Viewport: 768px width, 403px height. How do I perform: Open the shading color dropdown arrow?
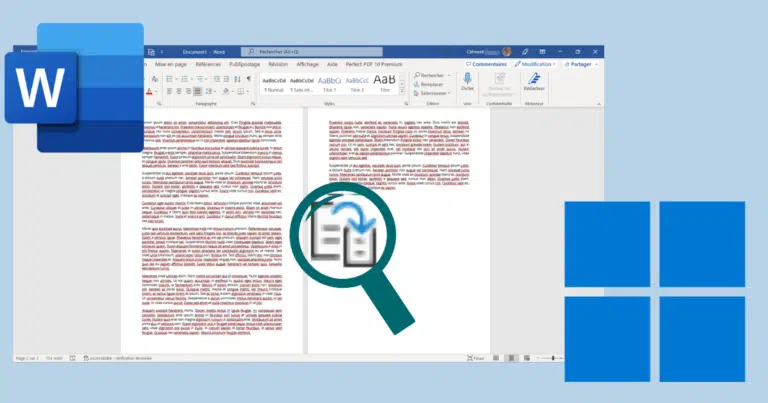(232, 92)
